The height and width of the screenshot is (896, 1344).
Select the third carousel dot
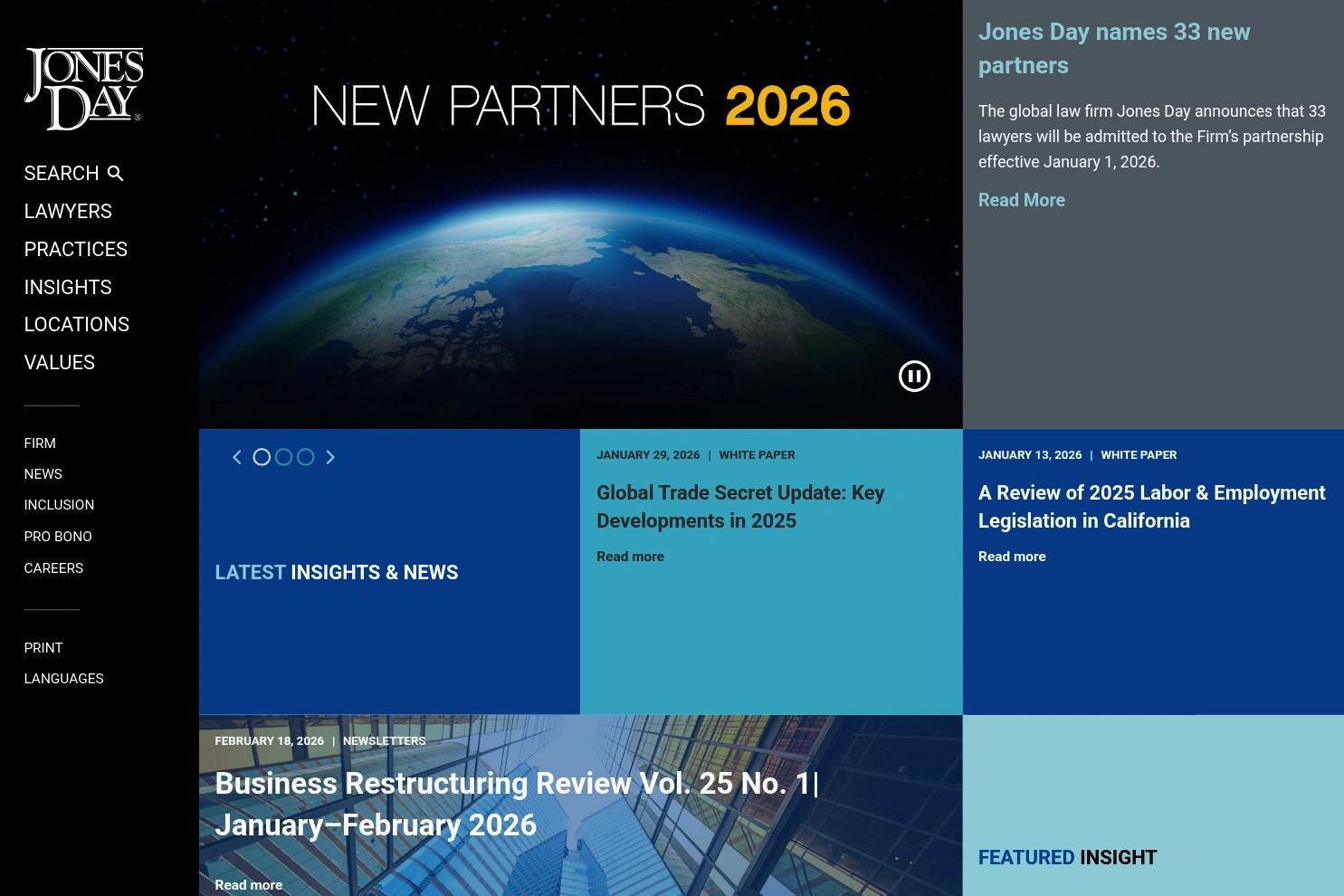click(306, 457)
